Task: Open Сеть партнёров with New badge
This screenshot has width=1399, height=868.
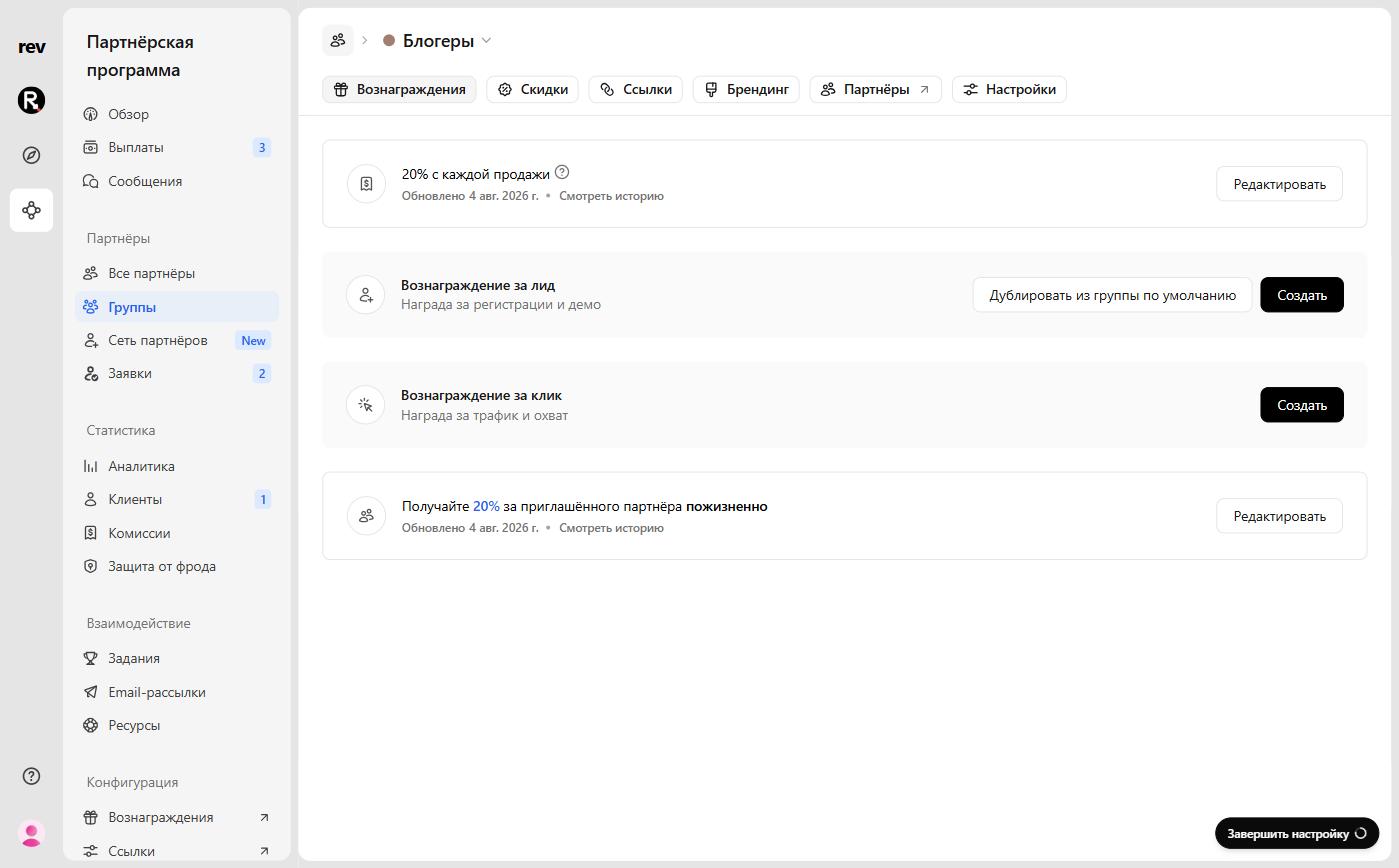Action: click(x=177, y=340)
